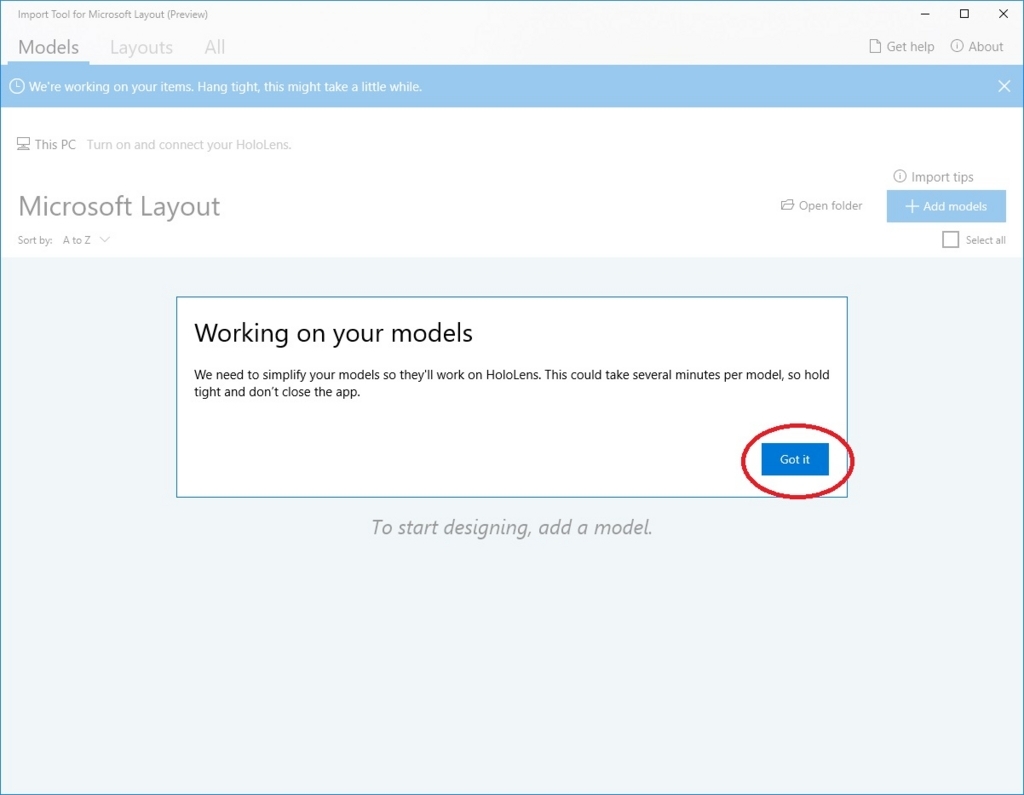This screenshot has height=795, width=1024.
Task: Open the Layouts tab
Action: 141,47
